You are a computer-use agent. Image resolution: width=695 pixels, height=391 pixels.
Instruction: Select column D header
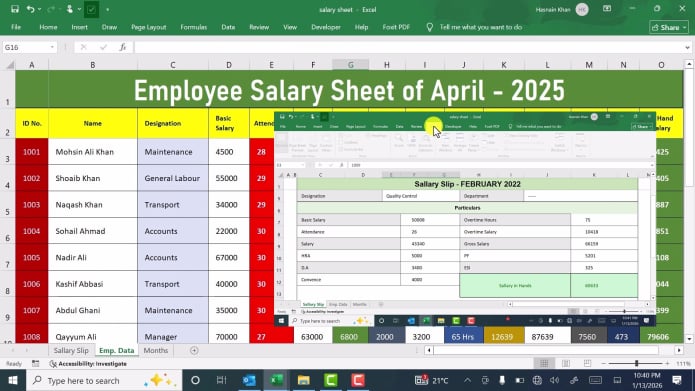(229, 65)
